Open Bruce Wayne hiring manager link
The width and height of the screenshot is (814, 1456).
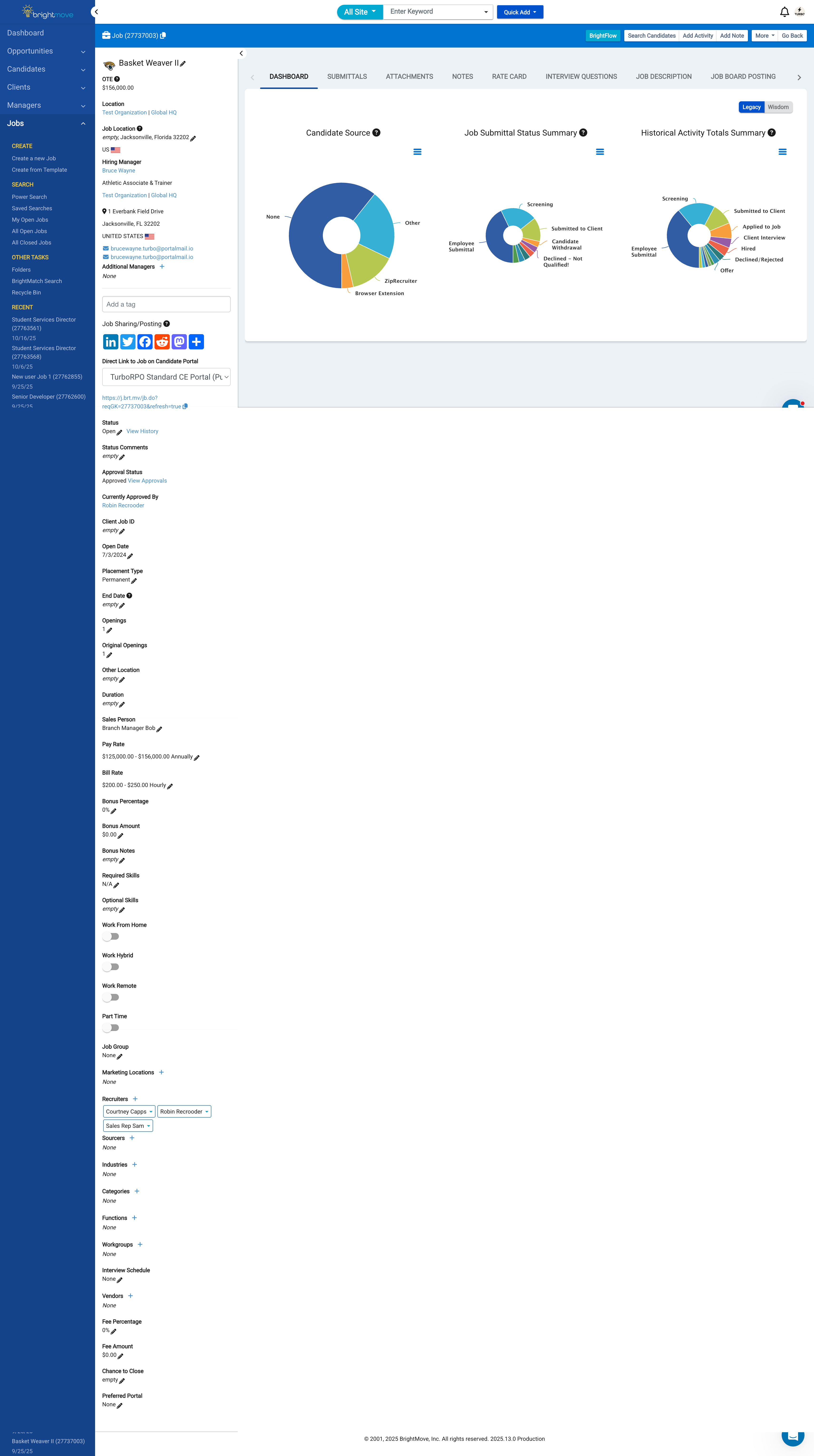[x=119, y=171]
